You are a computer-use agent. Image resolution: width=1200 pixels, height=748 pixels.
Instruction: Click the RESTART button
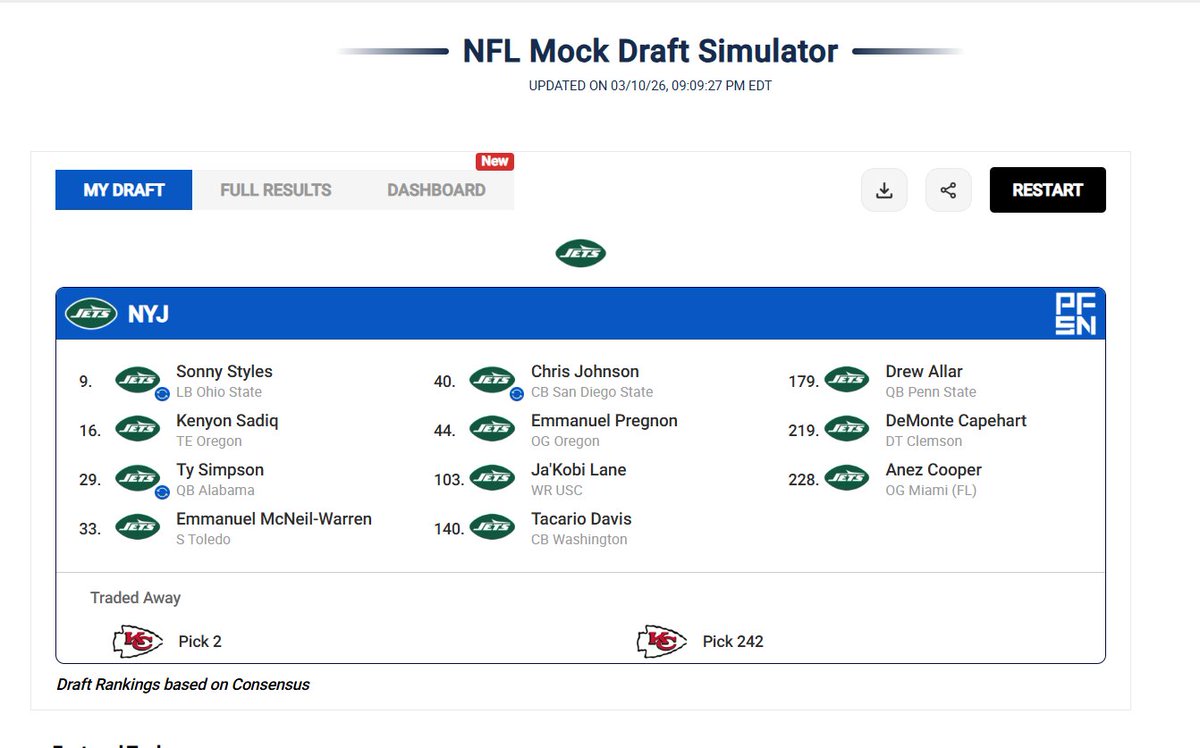(1047, 190)
